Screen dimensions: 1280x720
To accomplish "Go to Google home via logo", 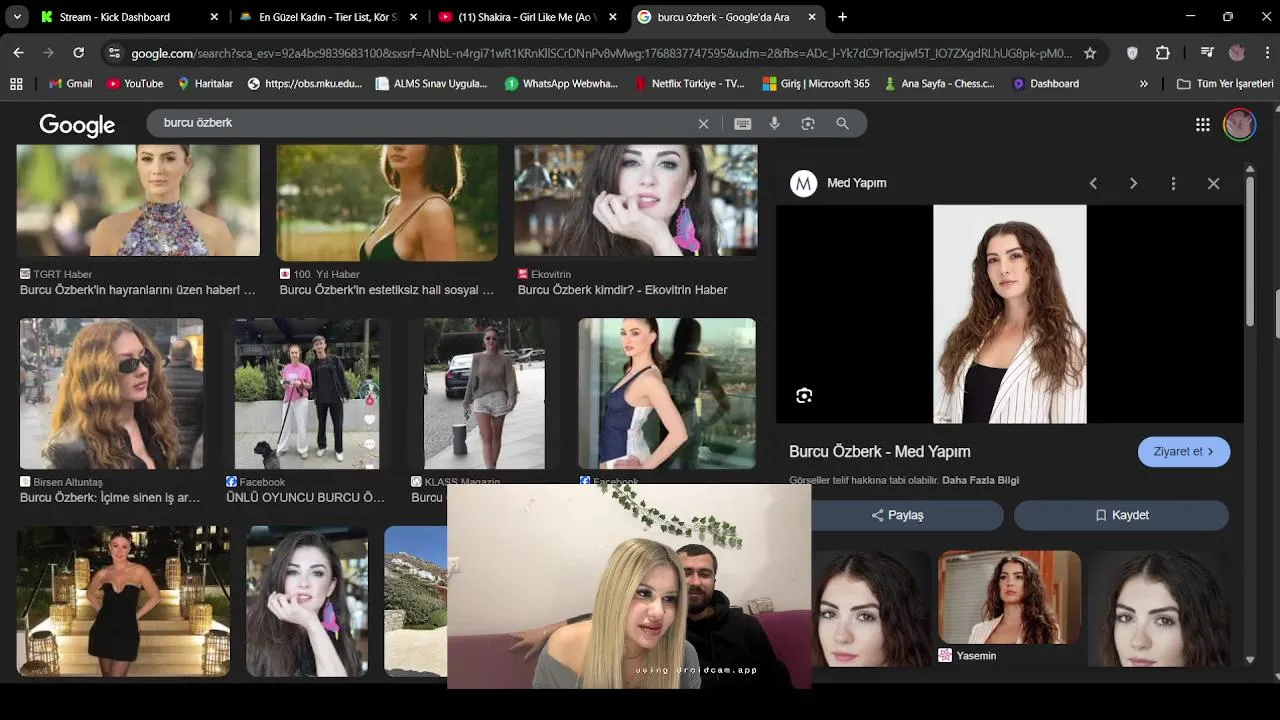I will [x=77, y=125].
